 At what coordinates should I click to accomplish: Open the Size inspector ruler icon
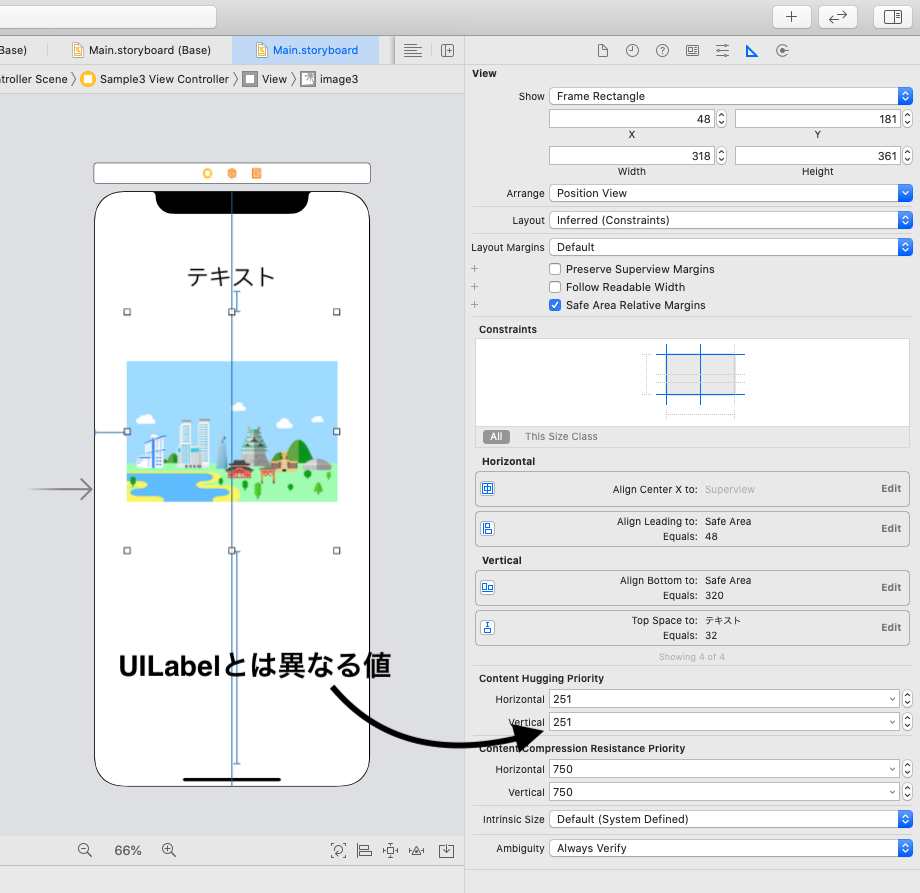click(x=752, y=51)
